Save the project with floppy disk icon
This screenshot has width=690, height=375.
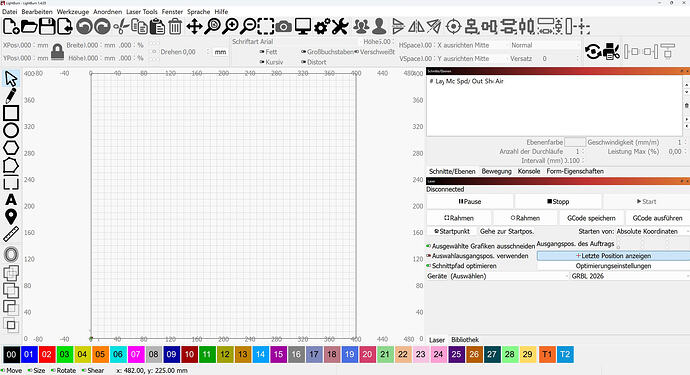47,27
